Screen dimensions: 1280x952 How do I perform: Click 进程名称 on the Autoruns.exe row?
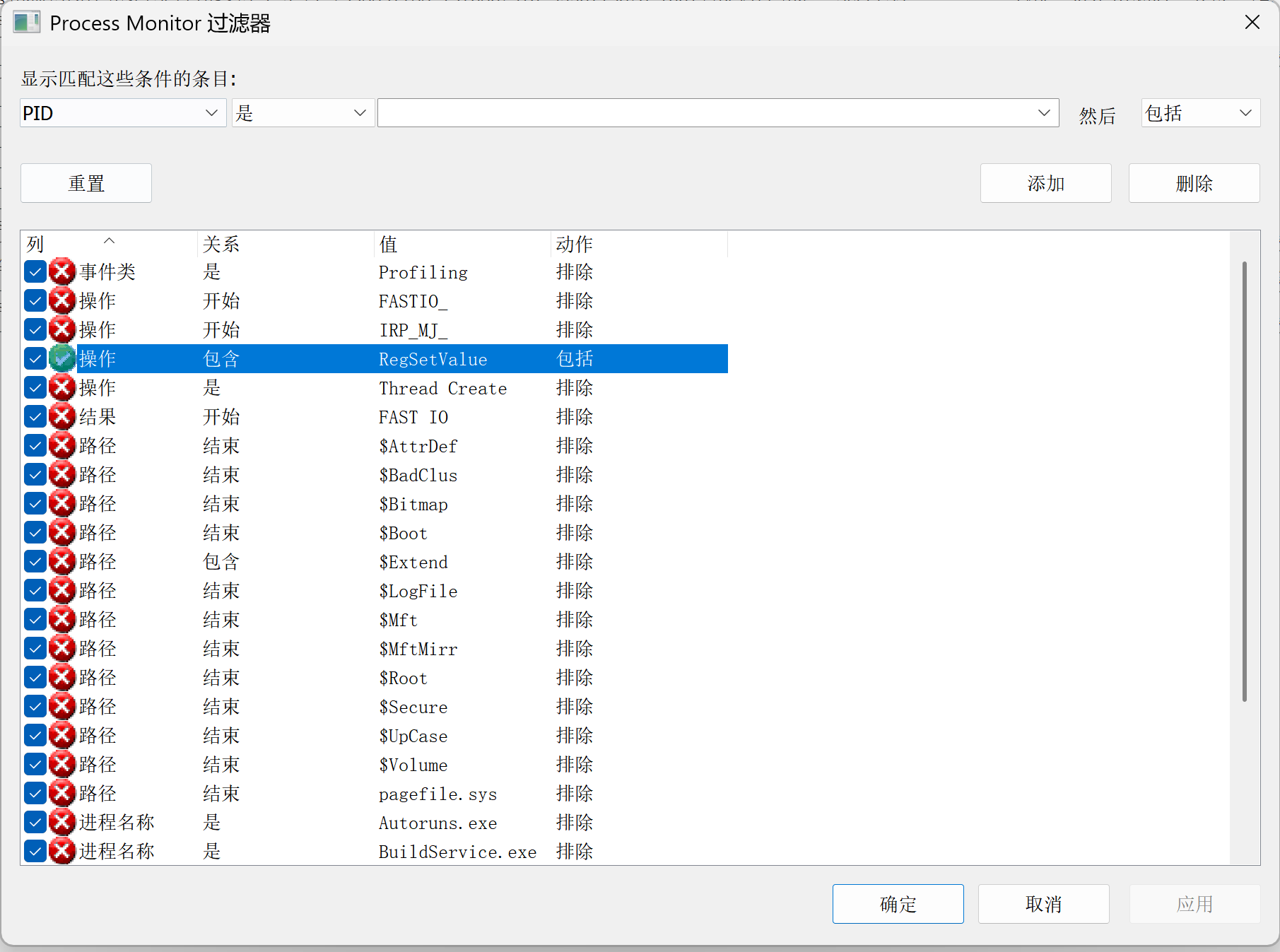pyautogui.click(x=117, y=822)
